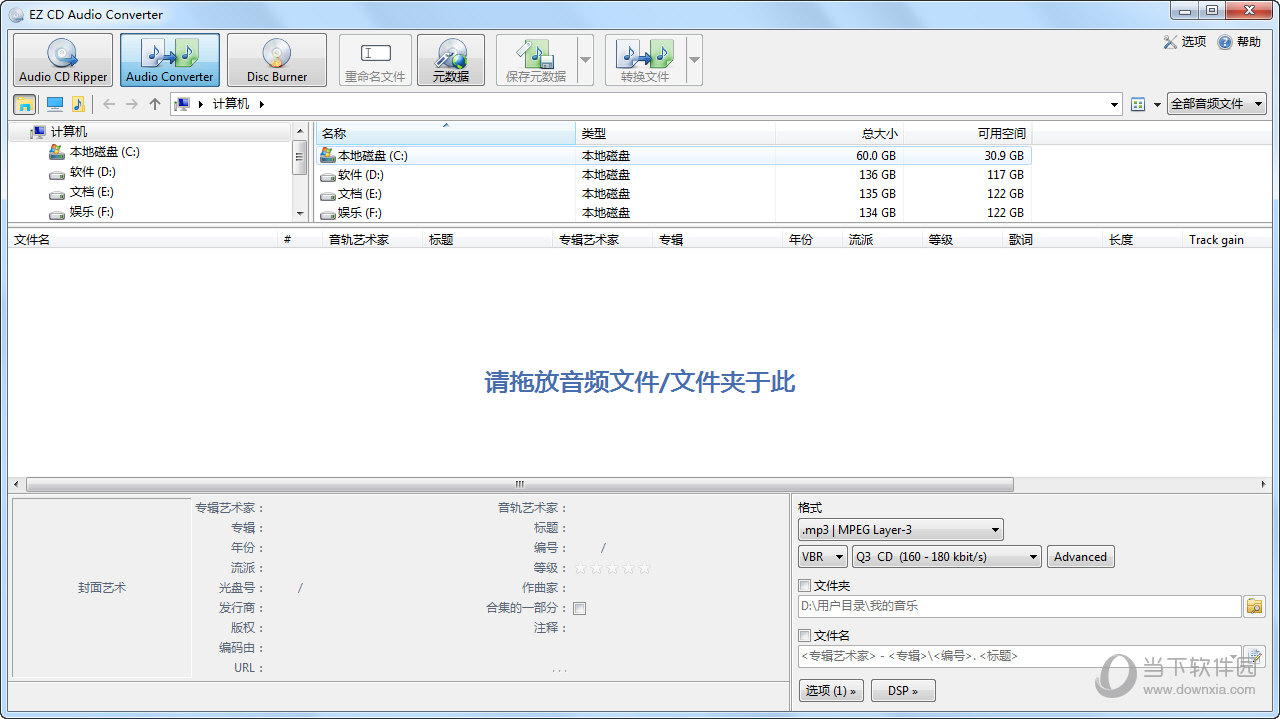The image size is (1280, 719).
Task: Sort by the 总大小 column header
Action: pos(839,133)
